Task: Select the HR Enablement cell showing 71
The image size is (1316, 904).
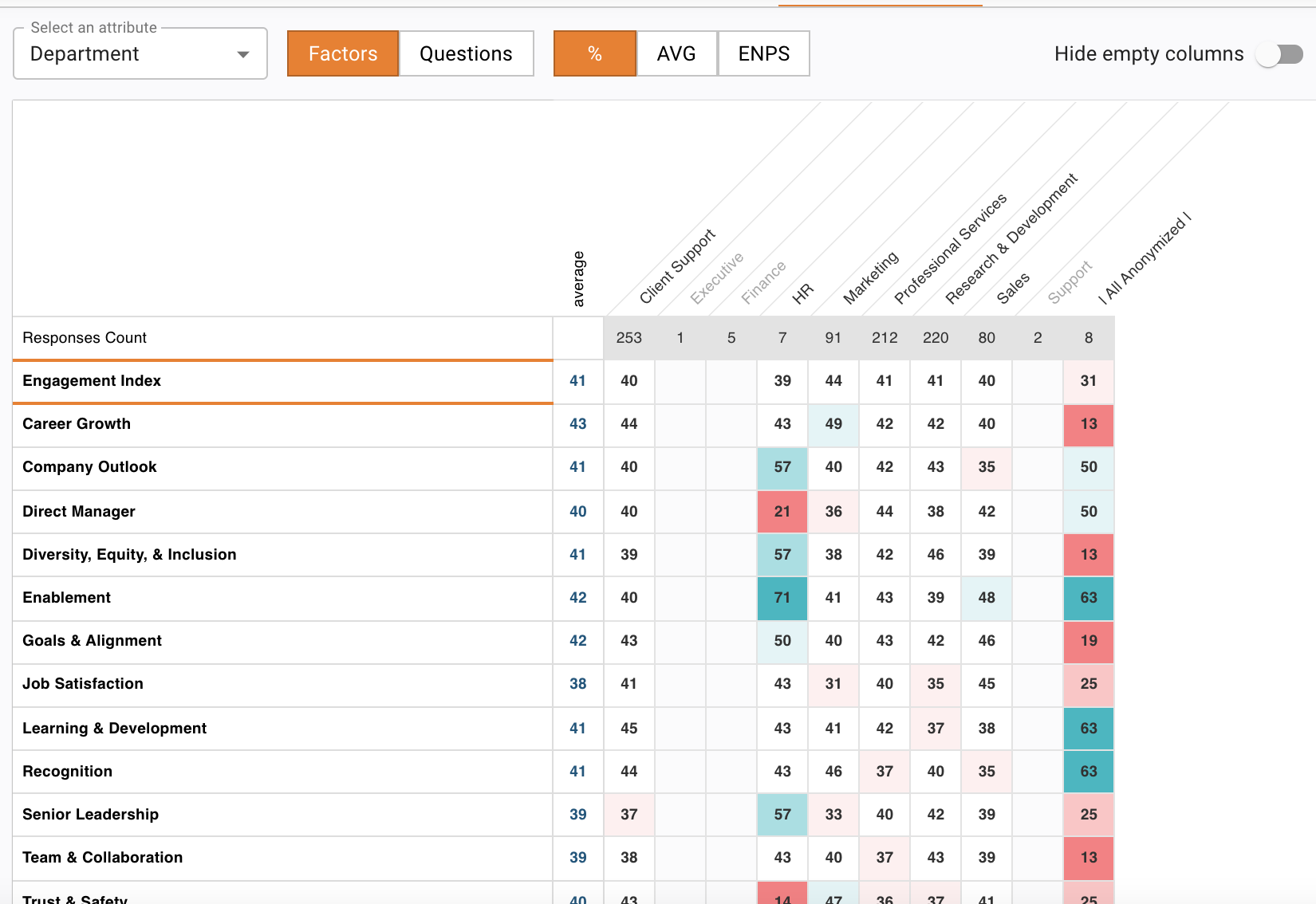Action: (x=782, y=598)
